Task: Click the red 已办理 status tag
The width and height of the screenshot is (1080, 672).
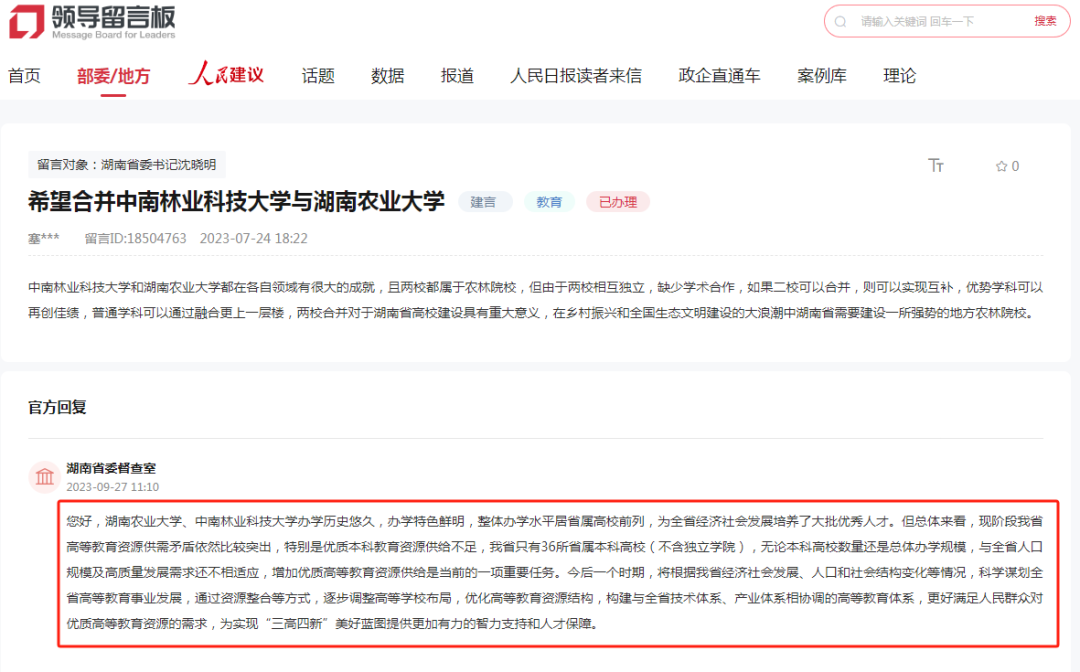Action: click(618, 201)
